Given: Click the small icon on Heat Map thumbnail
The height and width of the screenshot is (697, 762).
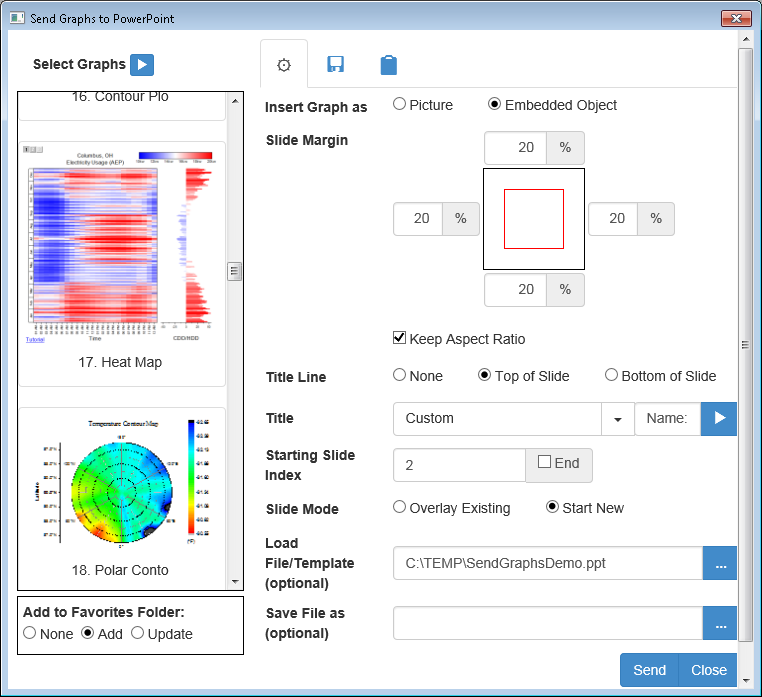Looking at the screenshot, I should tap(28, 149).
